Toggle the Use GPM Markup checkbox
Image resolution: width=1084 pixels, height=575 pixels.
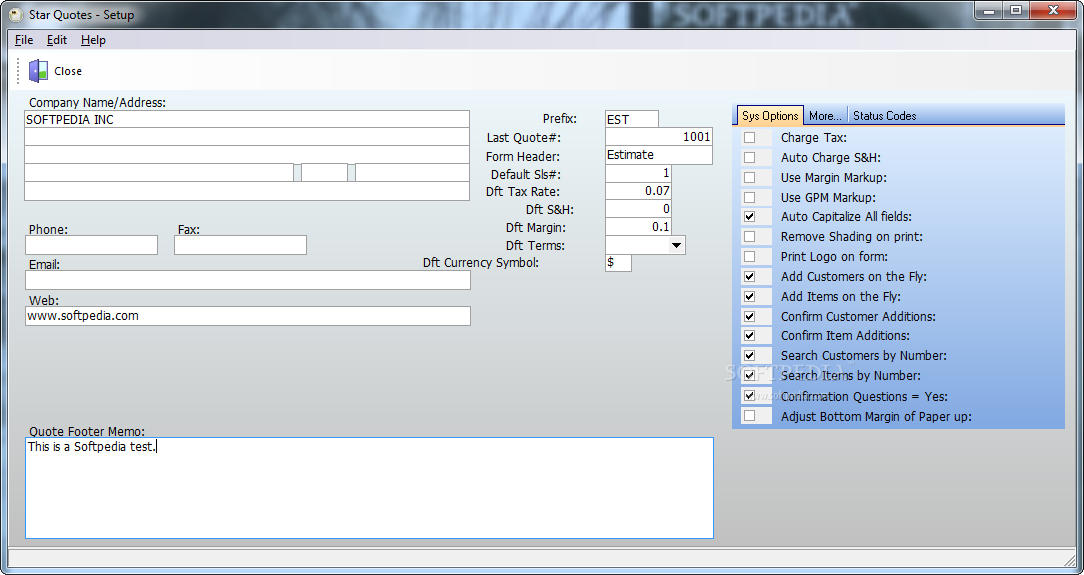749,198
